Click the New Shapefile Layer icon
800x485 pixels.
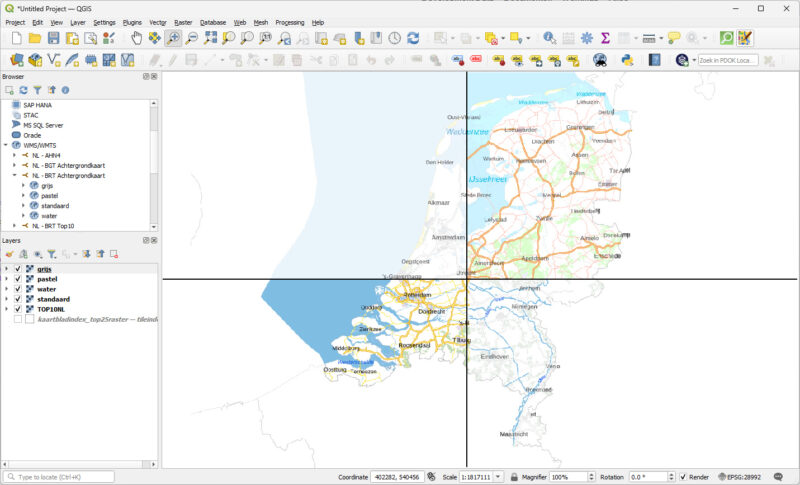54,60
